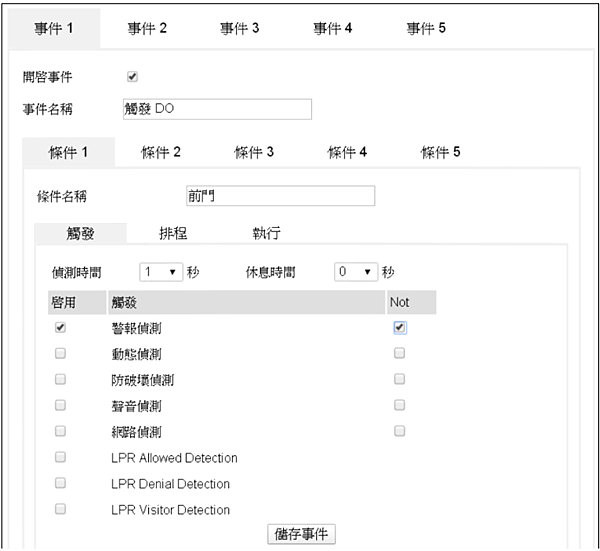600x551 pixels.
Task: Toggle the 開啓事件 checkbox
Action: 133,77
